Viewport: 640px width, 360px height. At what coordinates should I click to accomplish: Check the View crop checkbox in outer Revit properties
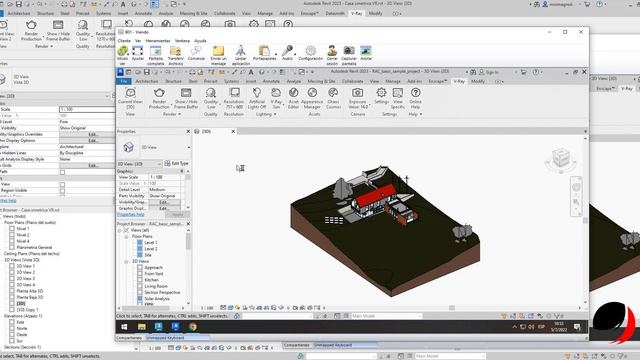click(62, 184)
